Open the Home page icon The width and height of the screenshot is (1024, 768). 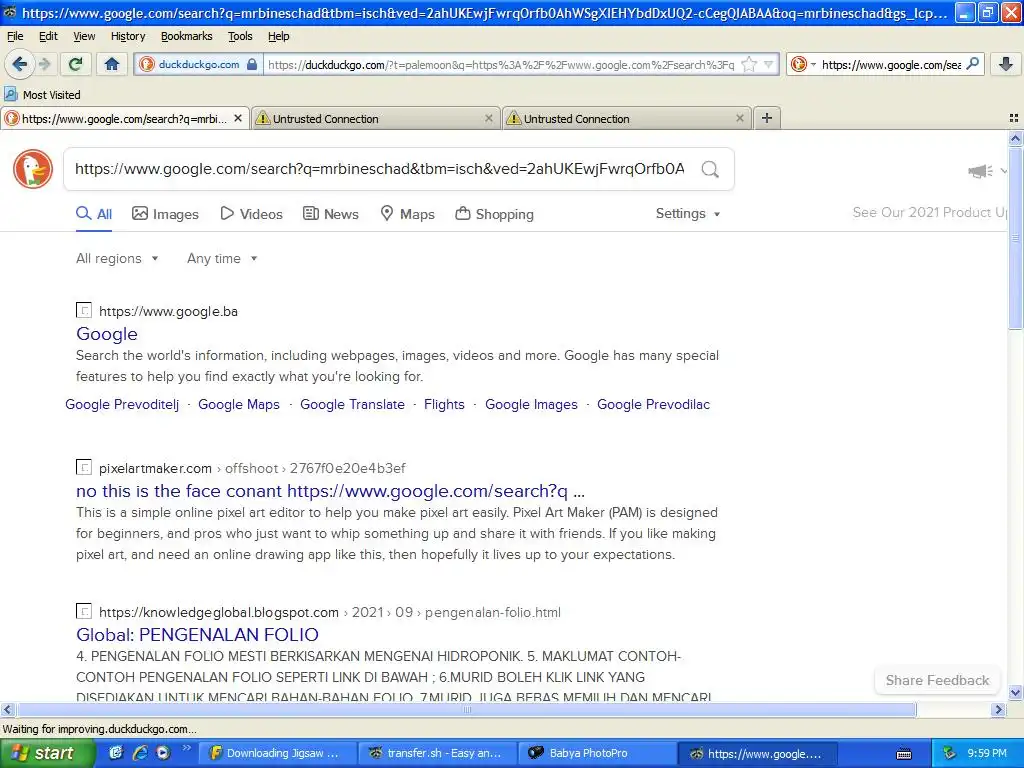pyautogui.click(x=112, y=64)
